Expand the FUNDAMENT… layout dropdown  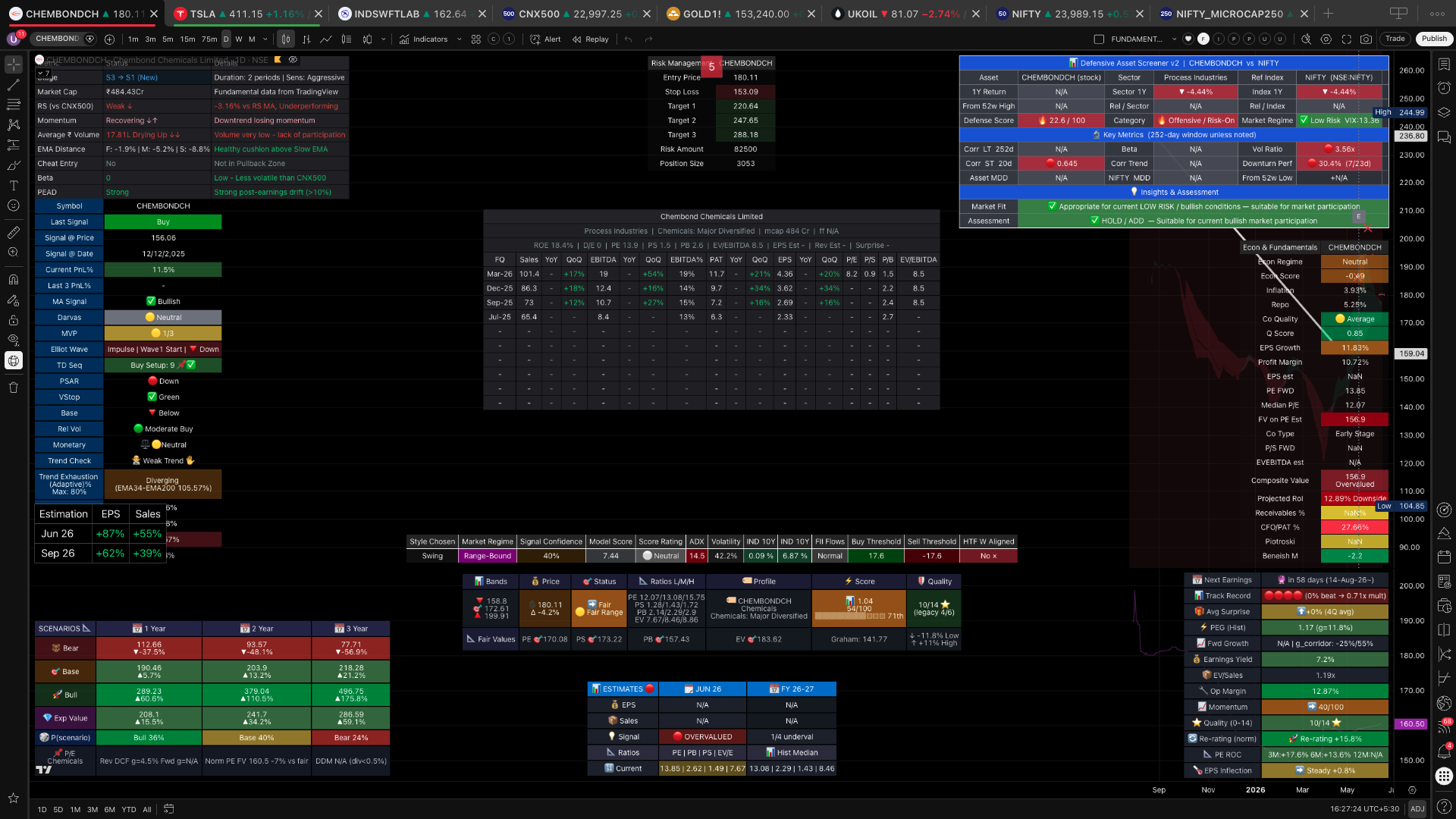[1174, 39]
